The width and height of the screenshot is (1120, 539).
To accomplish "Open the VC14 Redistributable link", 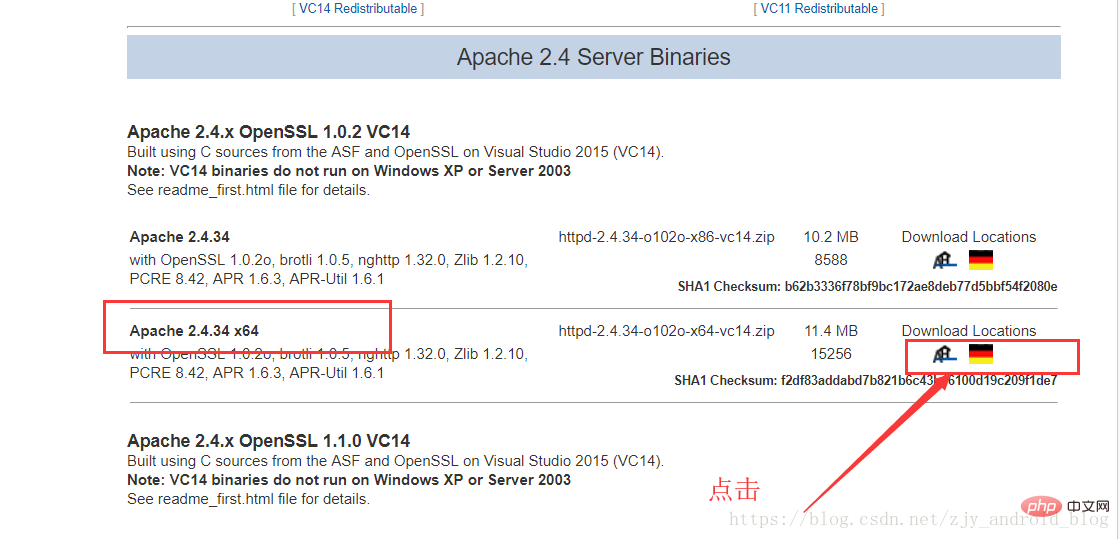I will [x=358, y=9].
